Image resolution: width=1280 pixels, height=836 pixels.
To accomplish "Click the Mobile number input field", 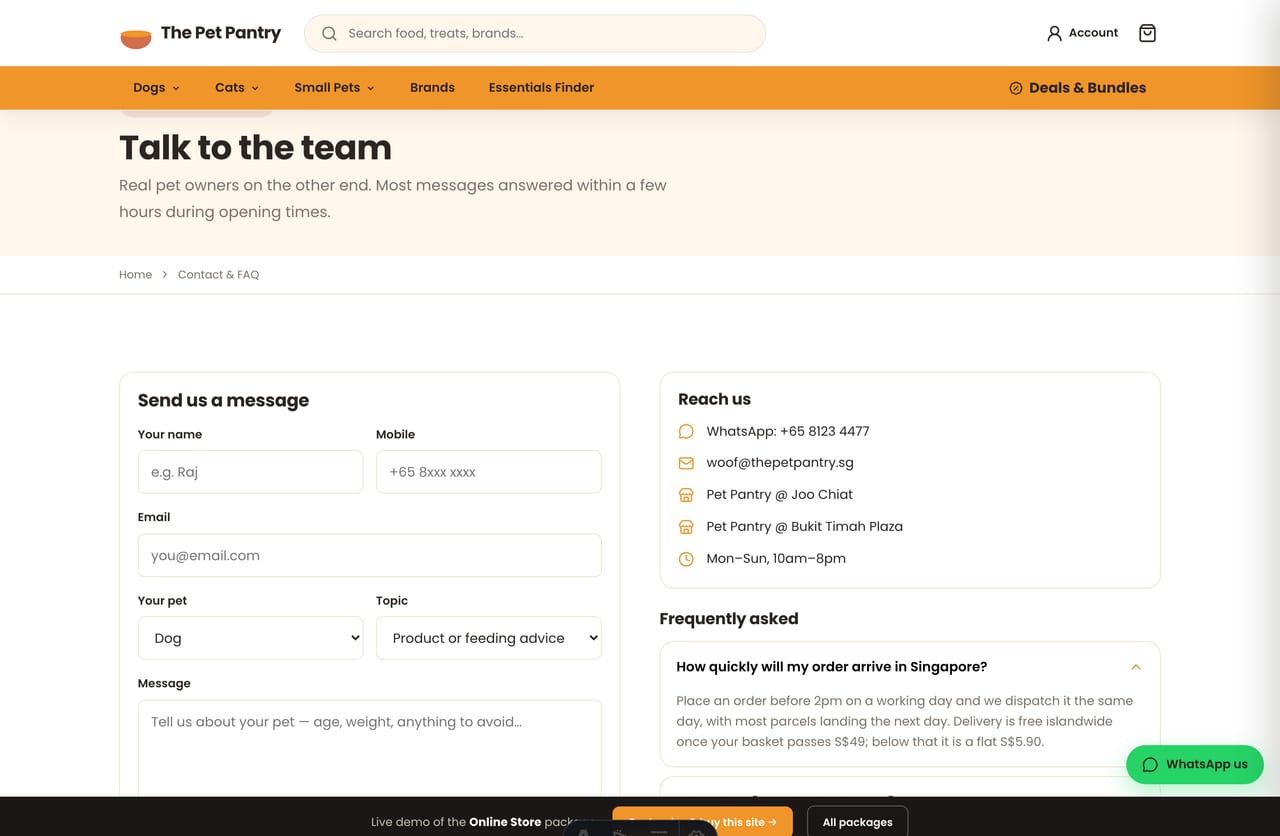I will (489, 472).
